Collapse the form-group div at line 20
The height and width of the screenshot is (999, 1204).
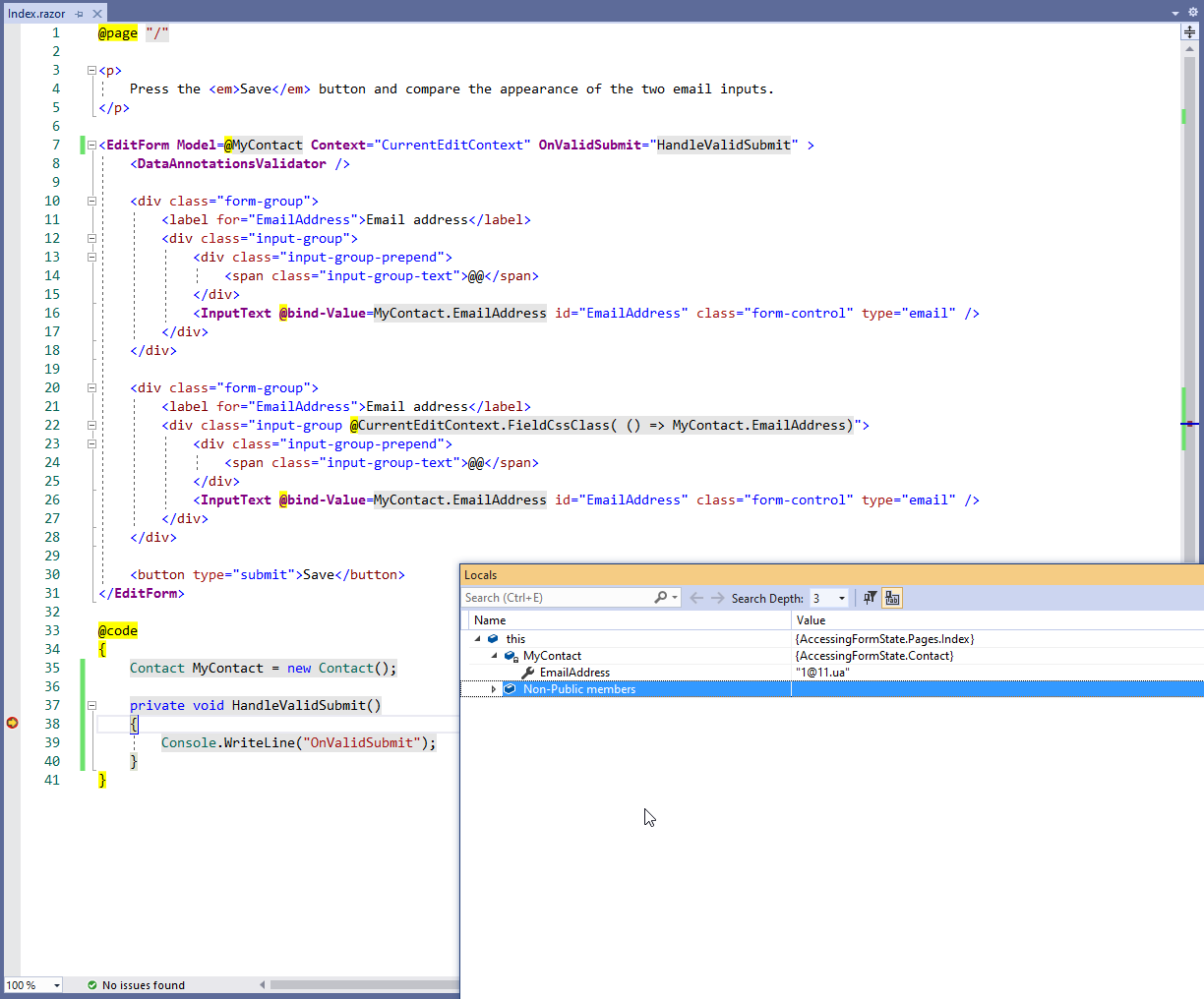tap(91, 388)
